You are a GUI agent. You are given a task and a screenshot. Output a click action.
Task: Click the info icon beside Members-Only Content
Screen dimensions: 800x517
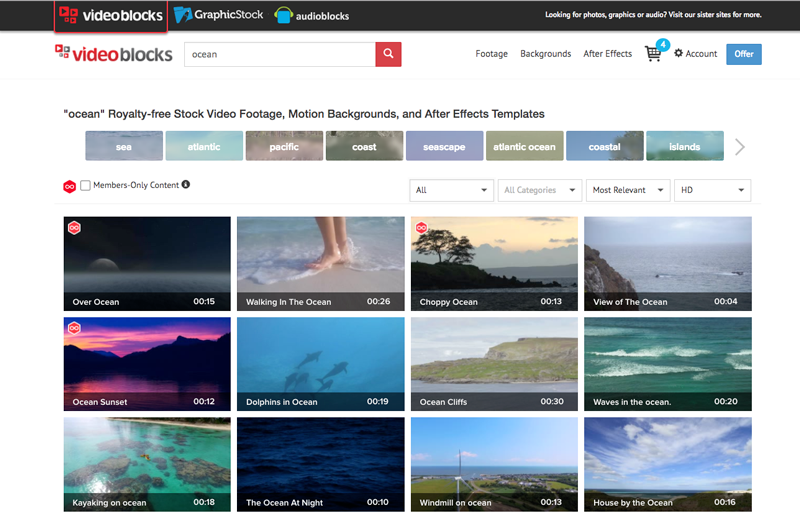(x=186, y=184)
